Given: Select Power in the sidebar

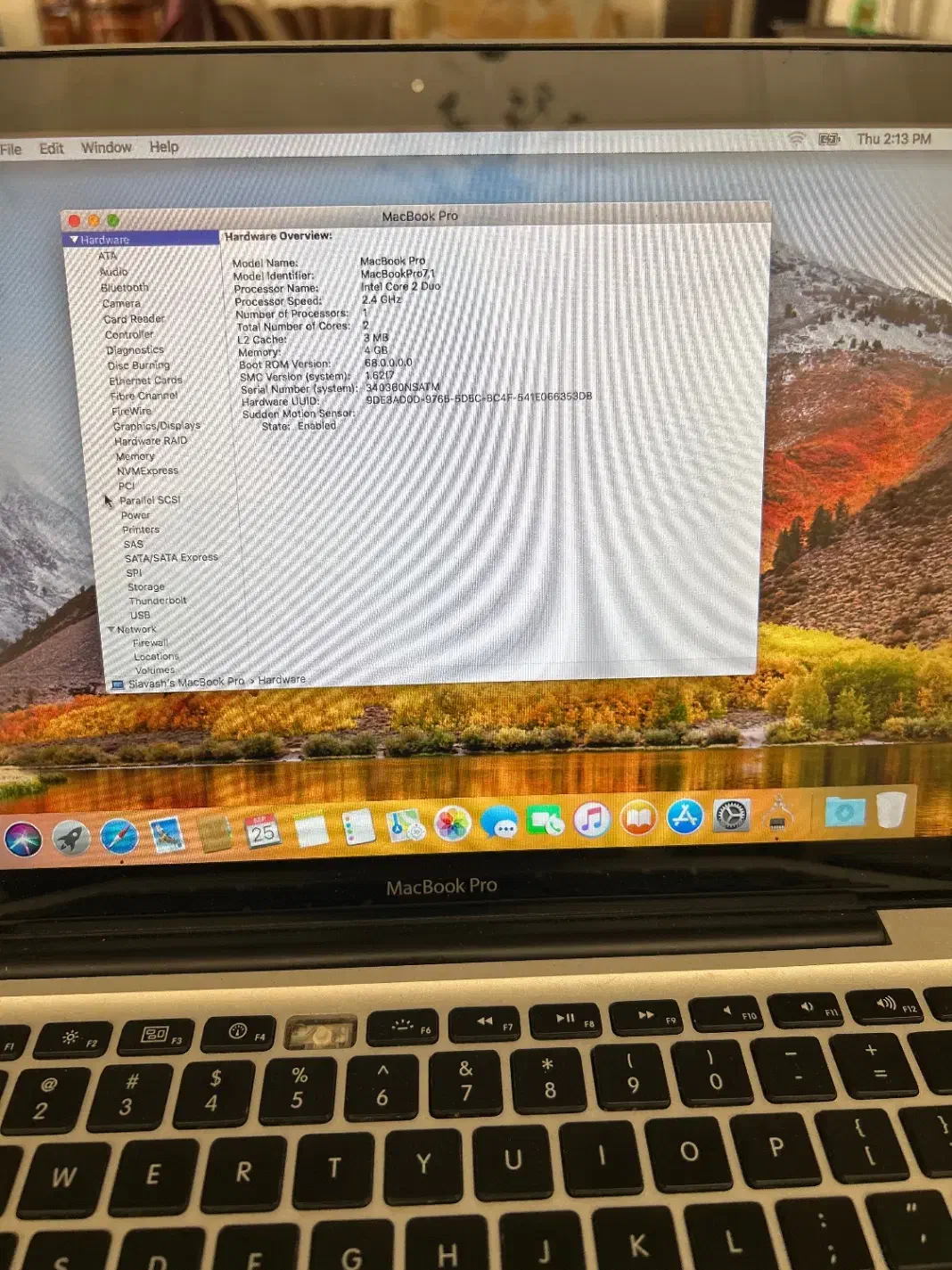Looking at the screenshot, I should point(135,515).
